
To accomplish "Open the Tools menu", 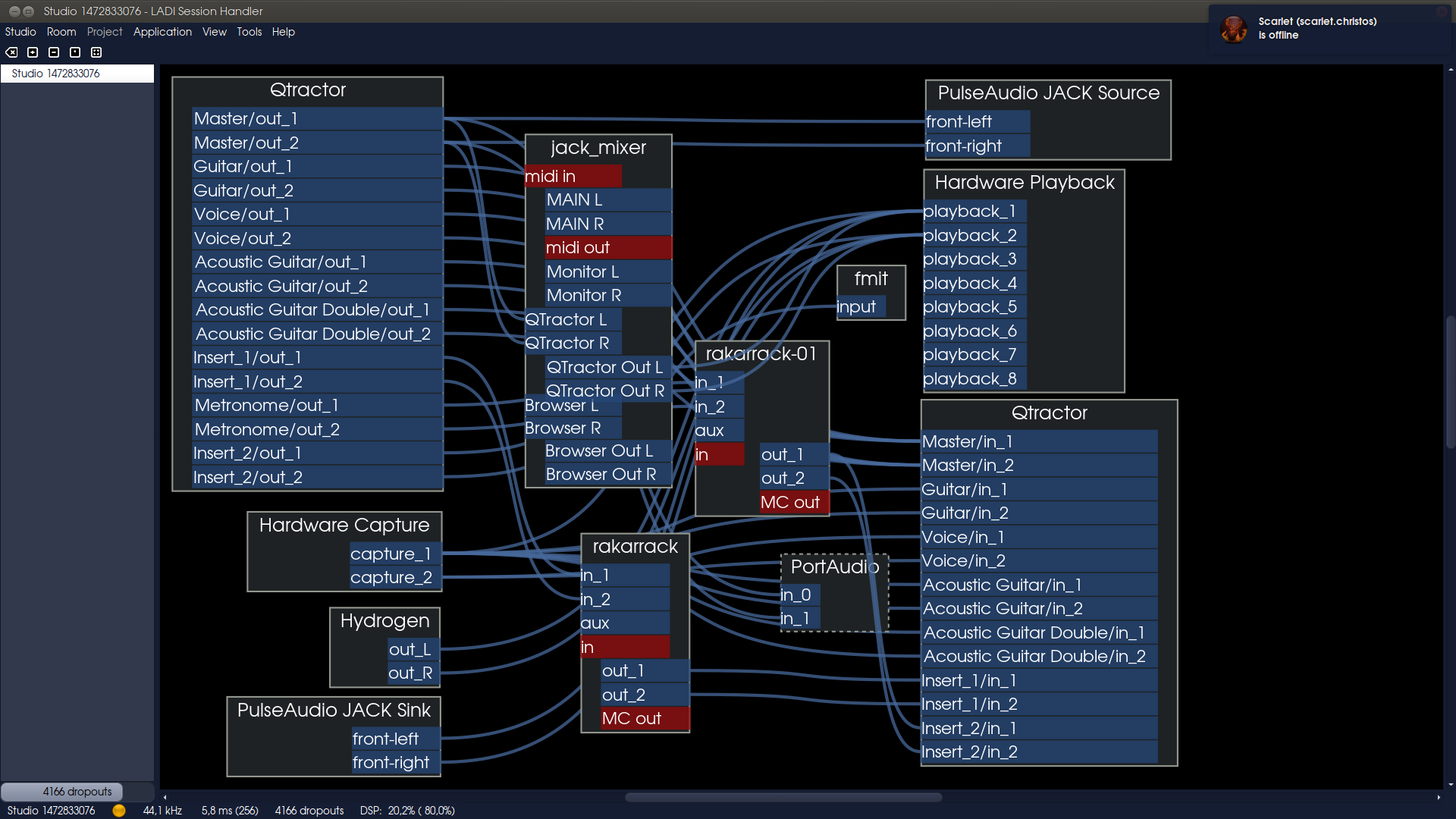I will click(249, 32).
